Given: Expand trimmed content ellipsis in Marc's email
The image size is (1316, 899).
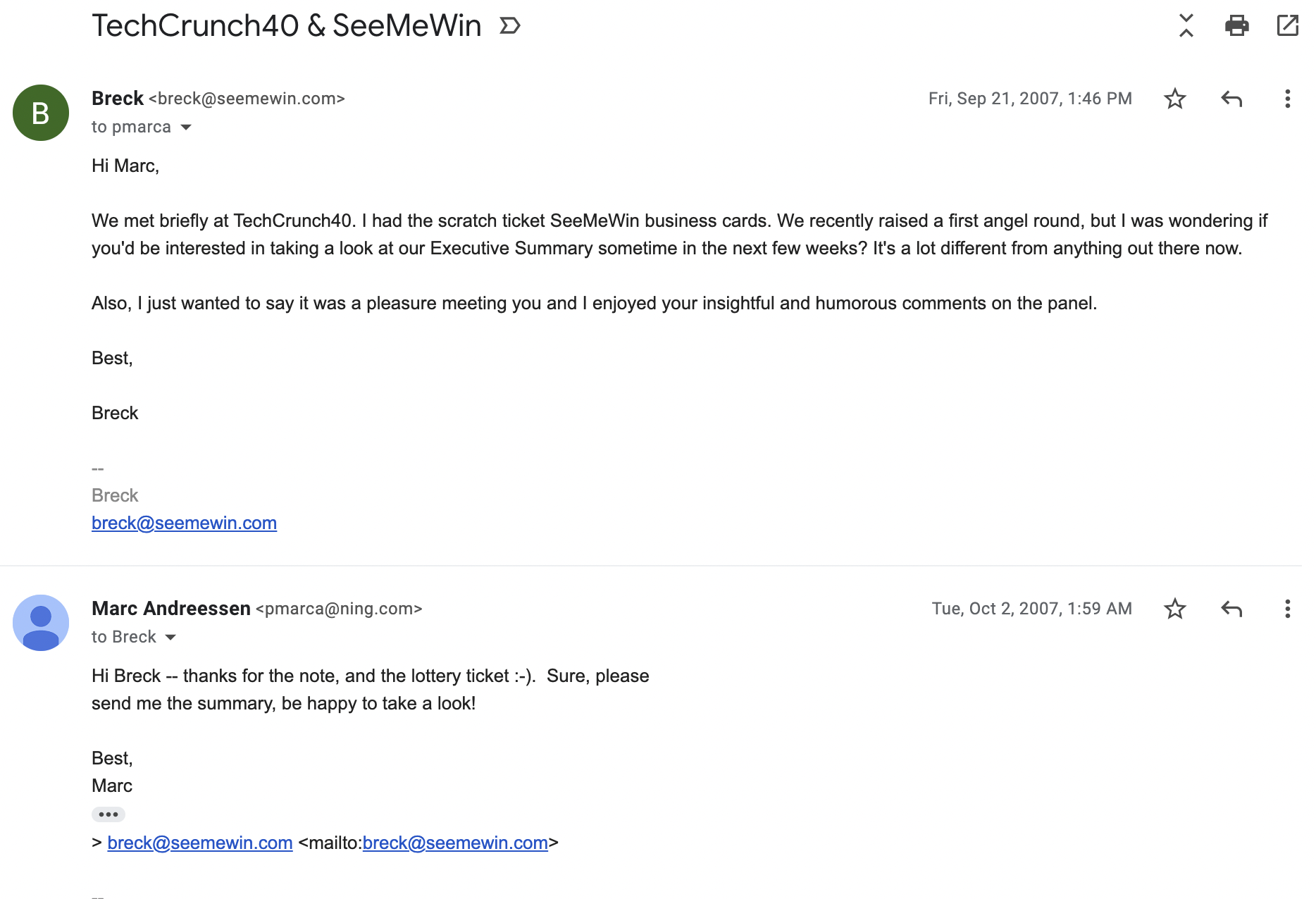Looking at the screenshot, I should point(108,814).
